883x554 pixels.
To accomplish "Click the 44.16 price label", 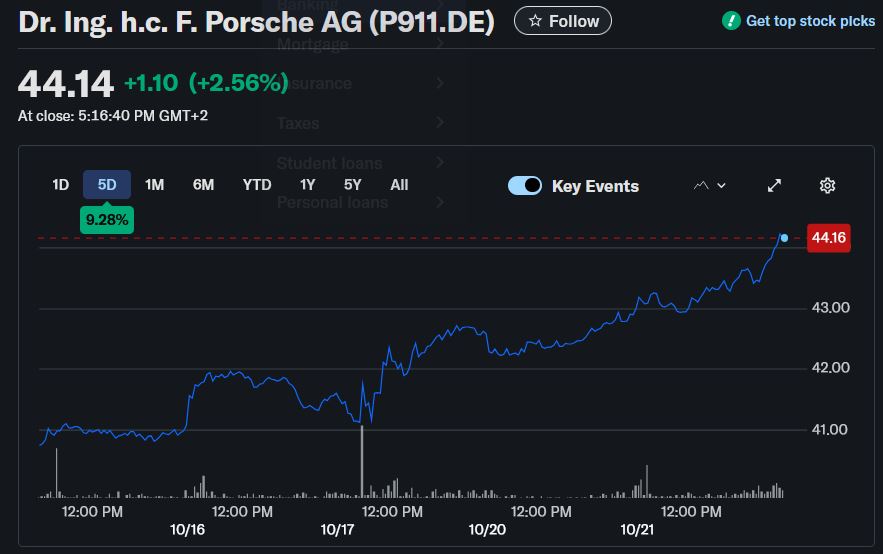I will (x=828, y=238).
